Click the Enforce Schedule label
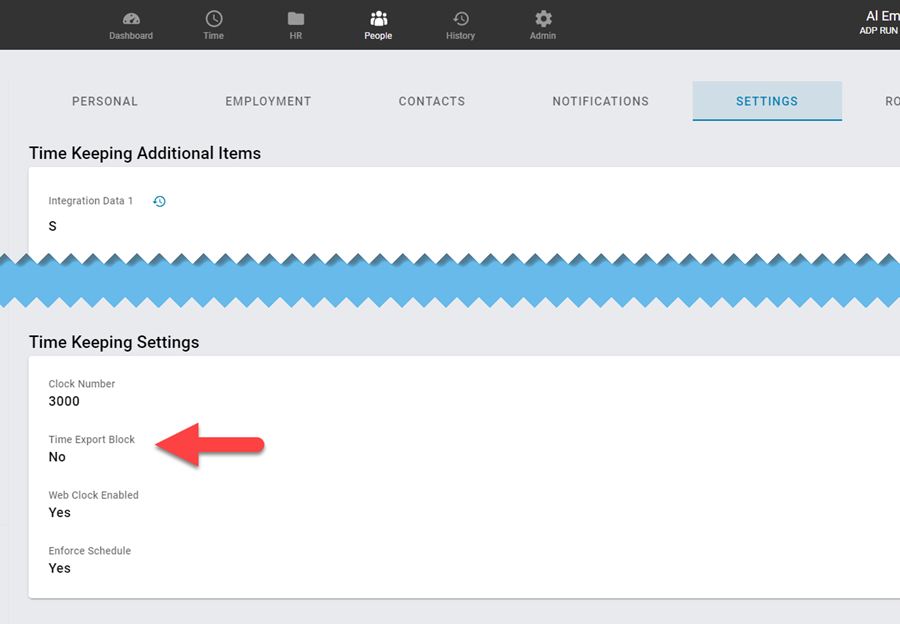The image size is (900, 624). pyautogui.click(x=90, y=551)
